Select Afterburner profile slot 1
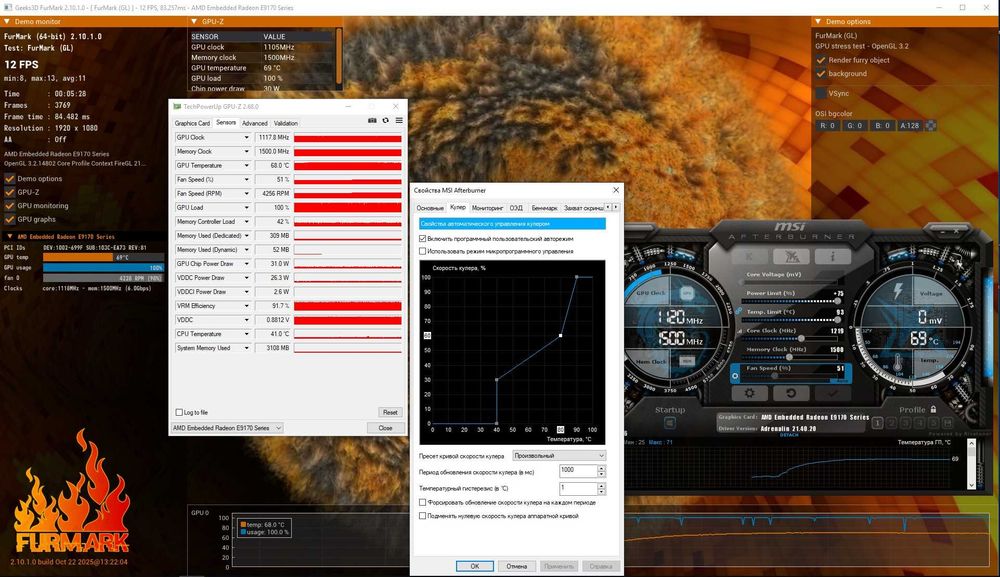The width and height of the screenshot is (1000, 577). (878, 423)
